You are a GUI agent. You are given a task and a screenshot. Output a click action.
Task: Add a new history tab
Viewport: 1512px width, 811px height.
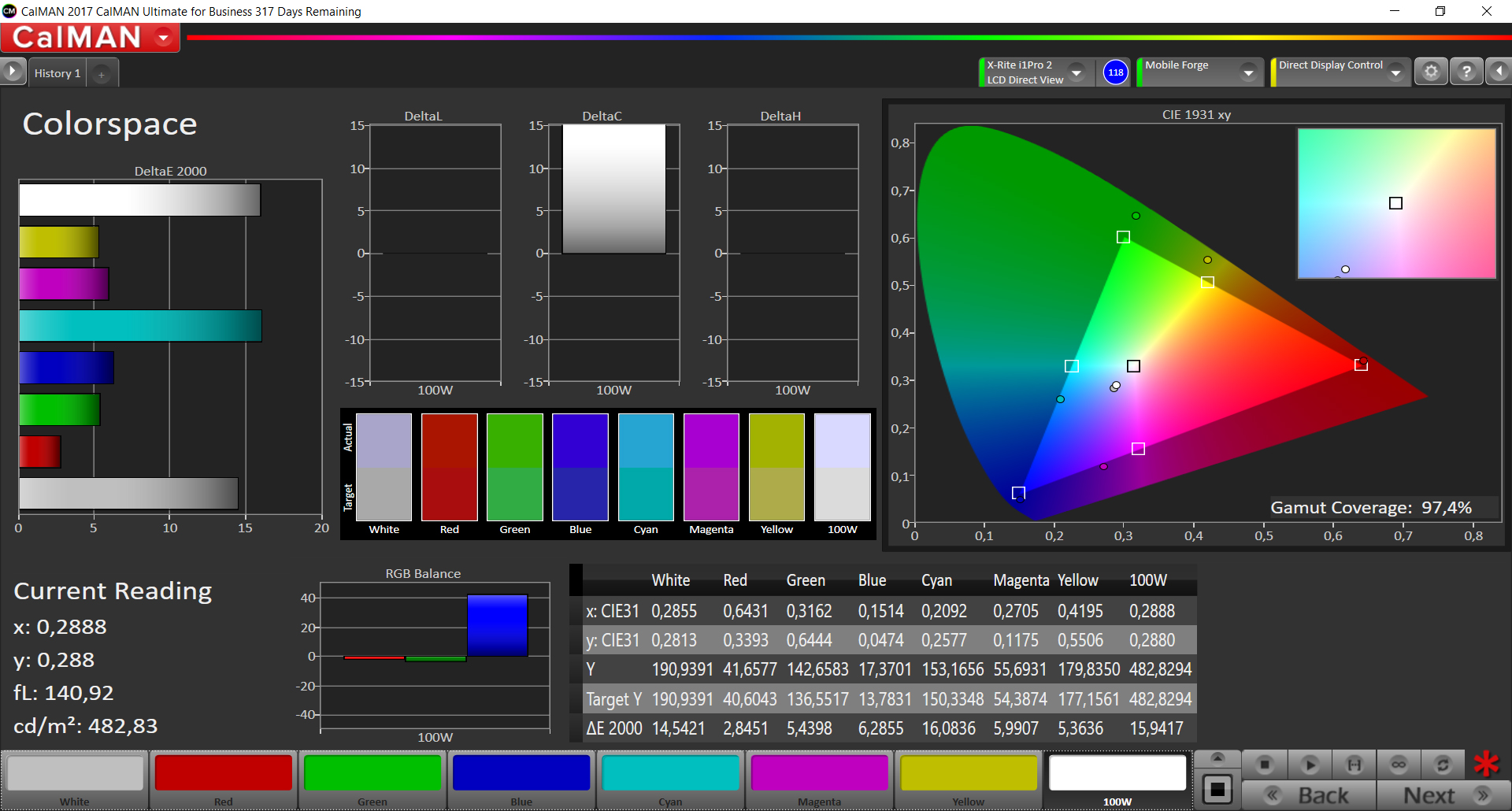coord(102,74)
